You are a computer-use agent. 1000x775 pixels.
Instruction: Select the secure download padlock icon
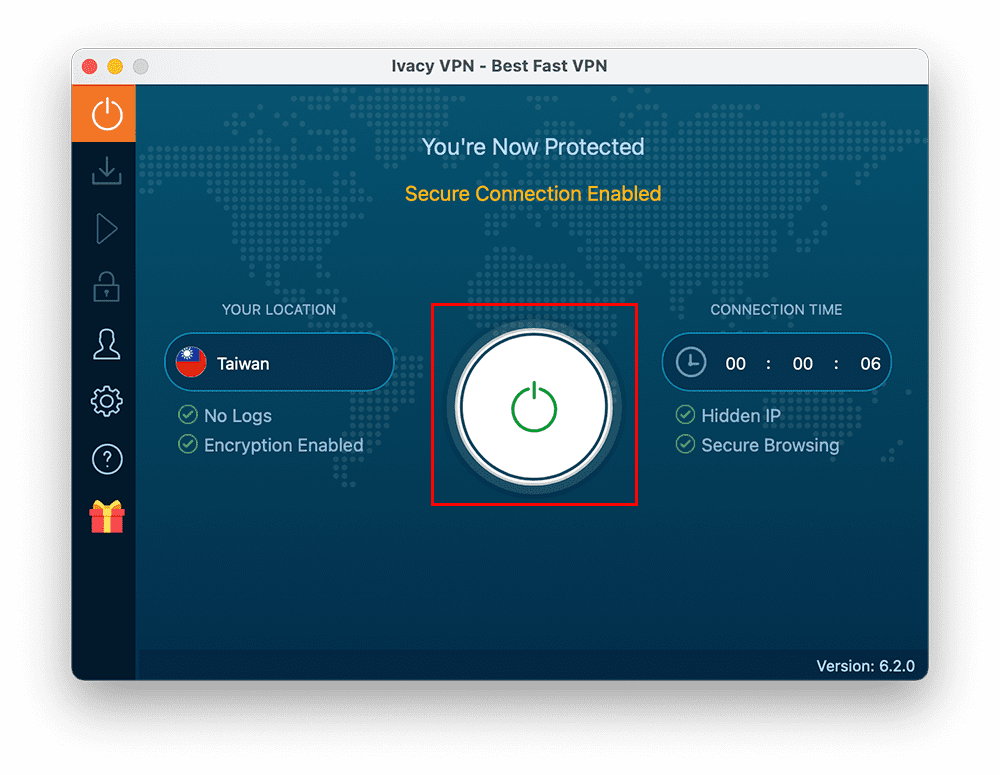click(x=104, y=287)
